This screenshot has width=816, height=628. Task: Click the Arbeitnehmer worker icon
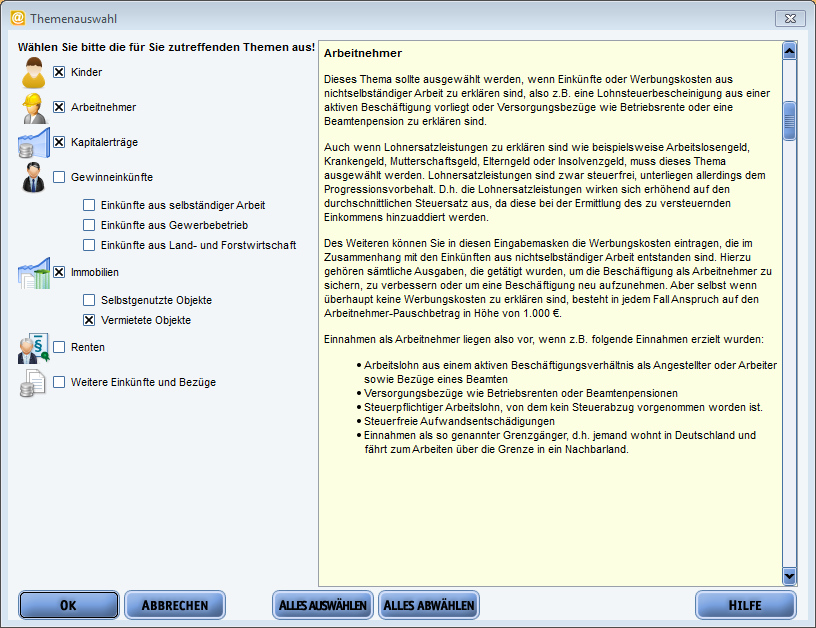tap(33, 108)
